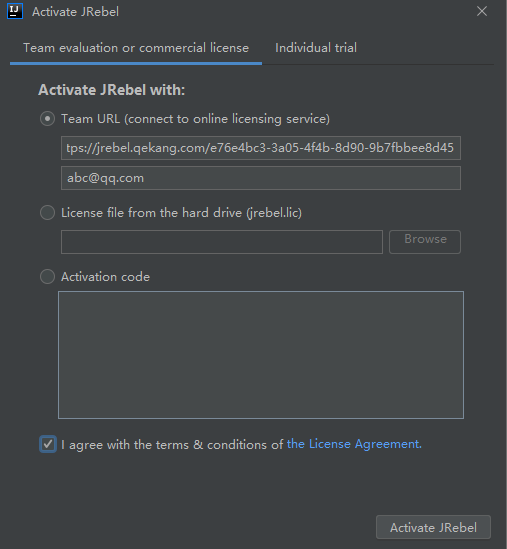
Task: Click the 'Activate JRebel with:' heading
Action: (x=111, y=90)
